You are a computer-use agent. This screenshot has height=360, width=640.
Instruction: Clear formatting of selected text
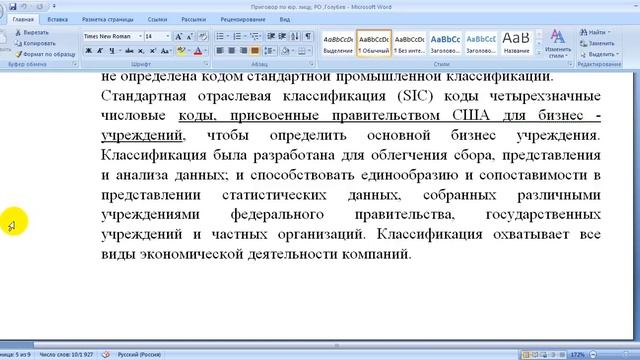pos(203,36)
